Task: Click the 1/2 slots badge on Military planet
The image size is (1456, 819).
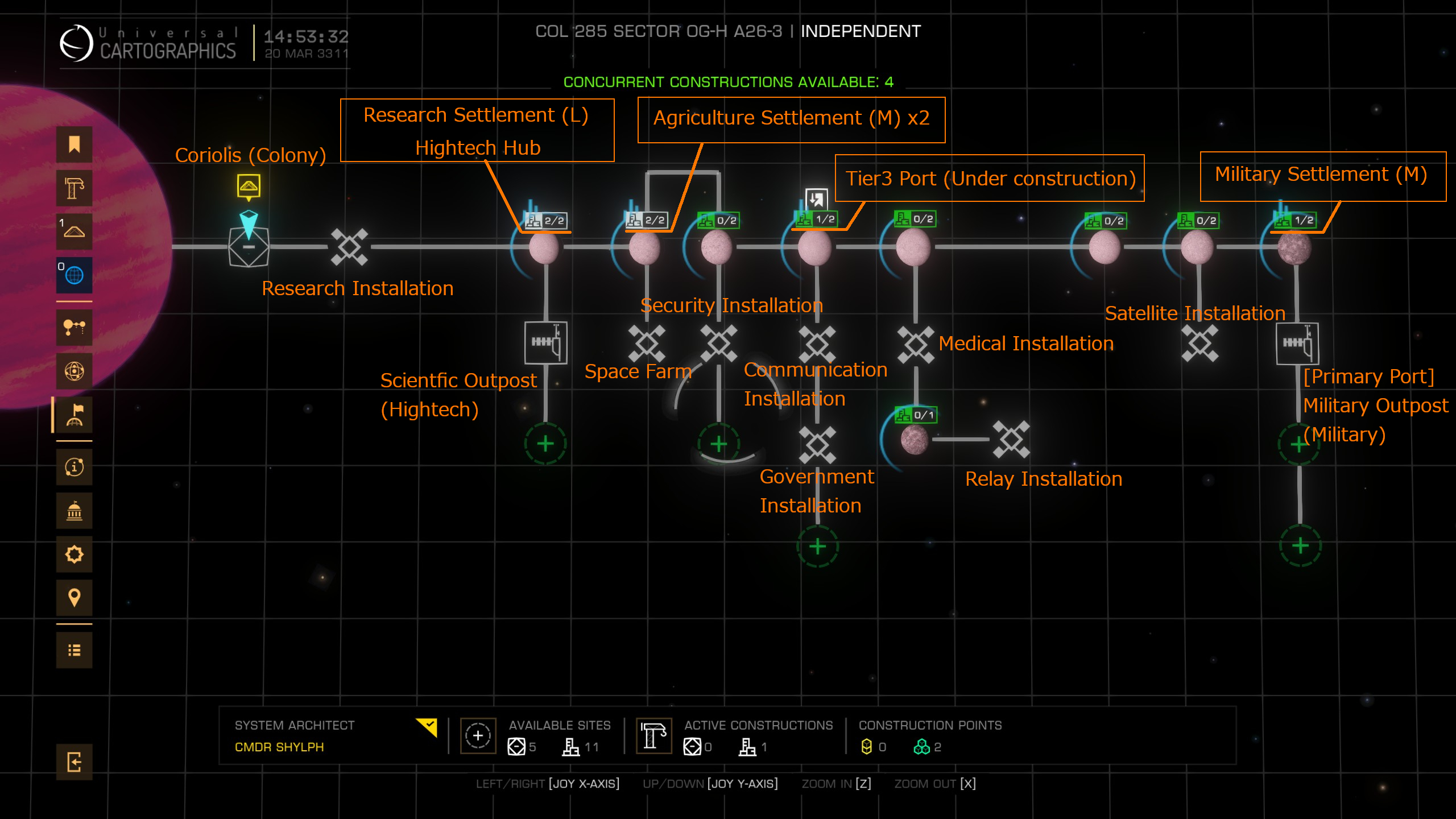Action: coord(1295,220)
